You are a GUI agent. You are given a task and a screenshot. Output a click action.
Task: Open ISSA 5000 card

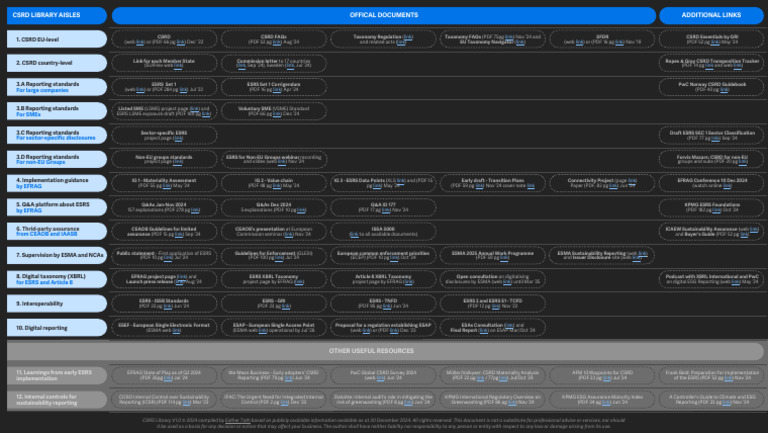383,231
